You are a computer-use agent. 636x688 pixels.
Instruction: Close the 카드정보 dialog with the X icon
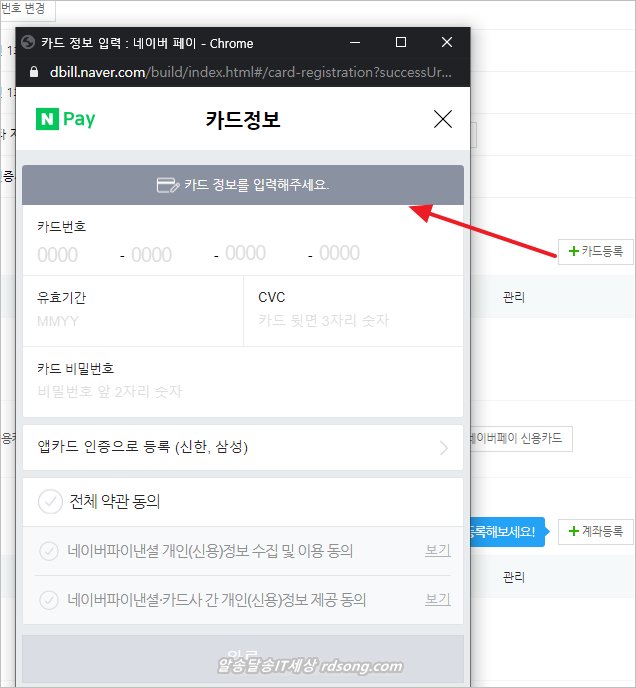pyautogui.click(x=442, y=119)
